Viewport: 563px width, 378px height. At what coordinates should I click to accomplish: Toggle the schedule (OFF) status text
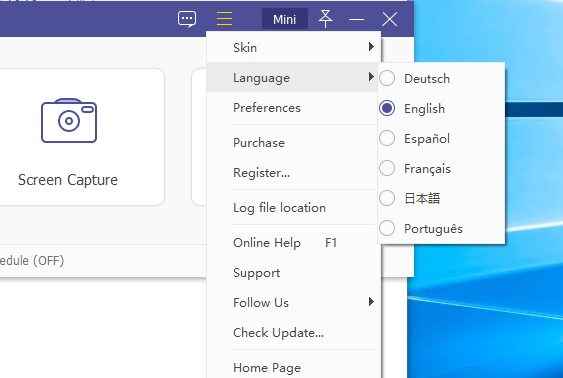coord(32,261)
